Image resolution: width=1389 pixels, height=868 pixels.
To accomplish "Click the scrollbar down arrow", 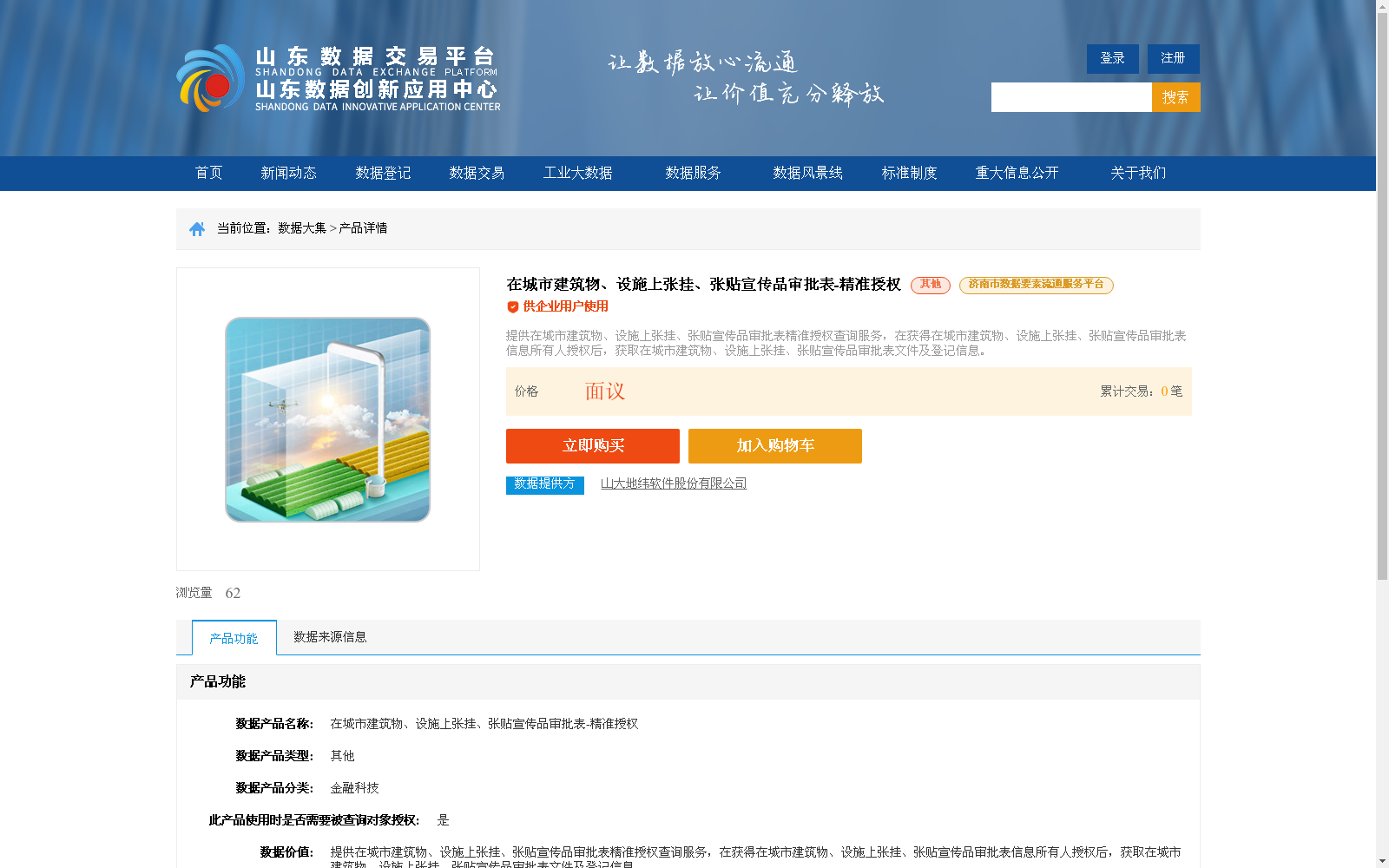I will click(x=1382, y=861).
